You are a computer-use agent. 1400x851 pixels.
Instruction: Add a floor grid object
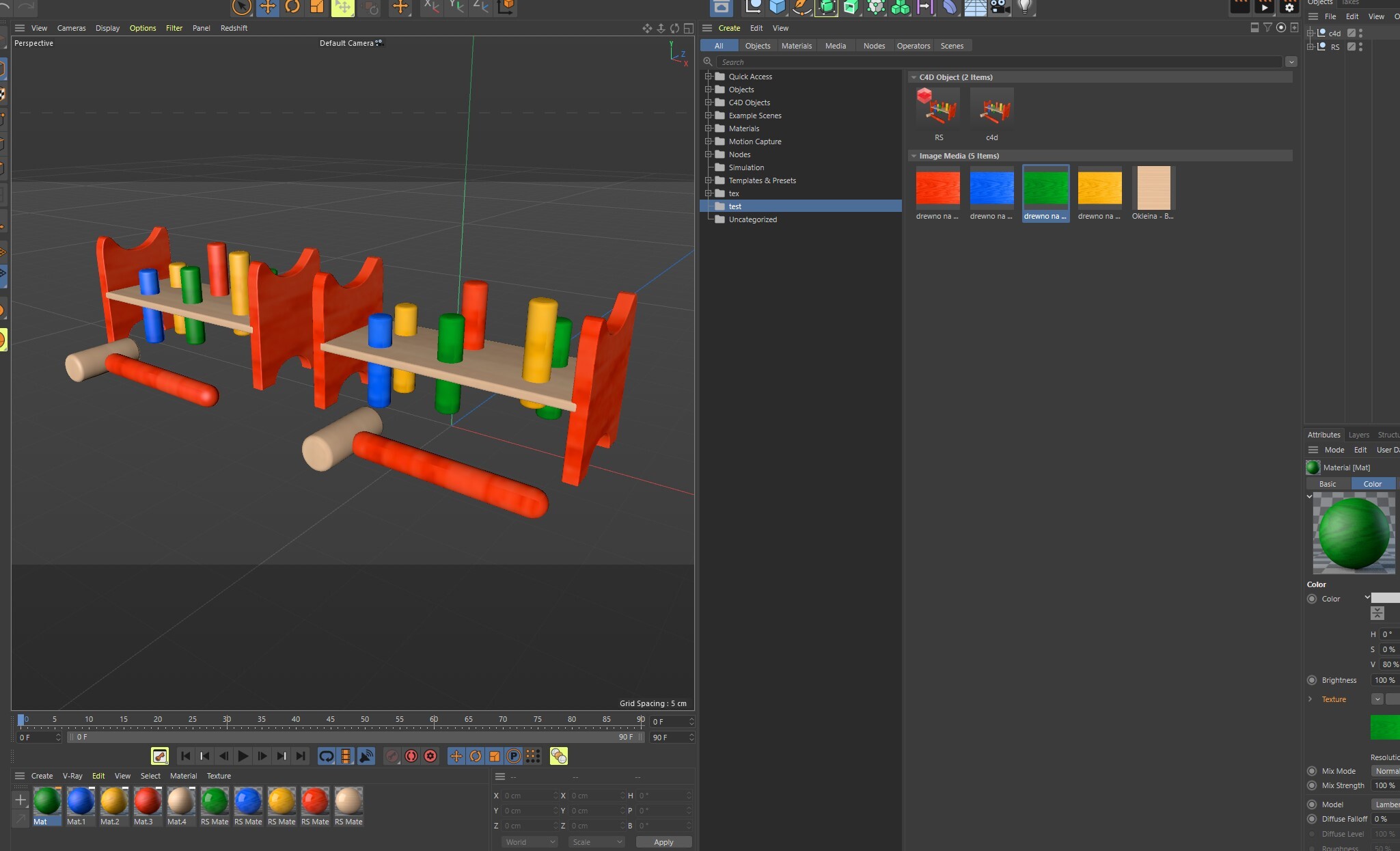coord(975,7)
